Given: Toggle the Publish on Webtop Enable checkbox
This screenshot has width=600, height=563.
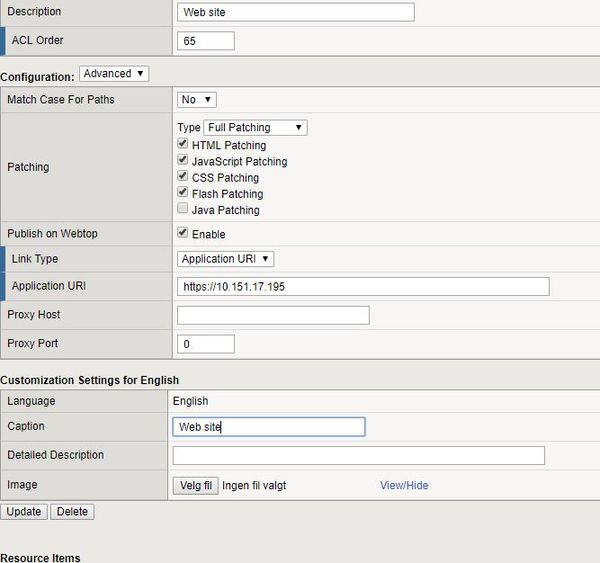Looking at the screenshot, I should (183, 234).
